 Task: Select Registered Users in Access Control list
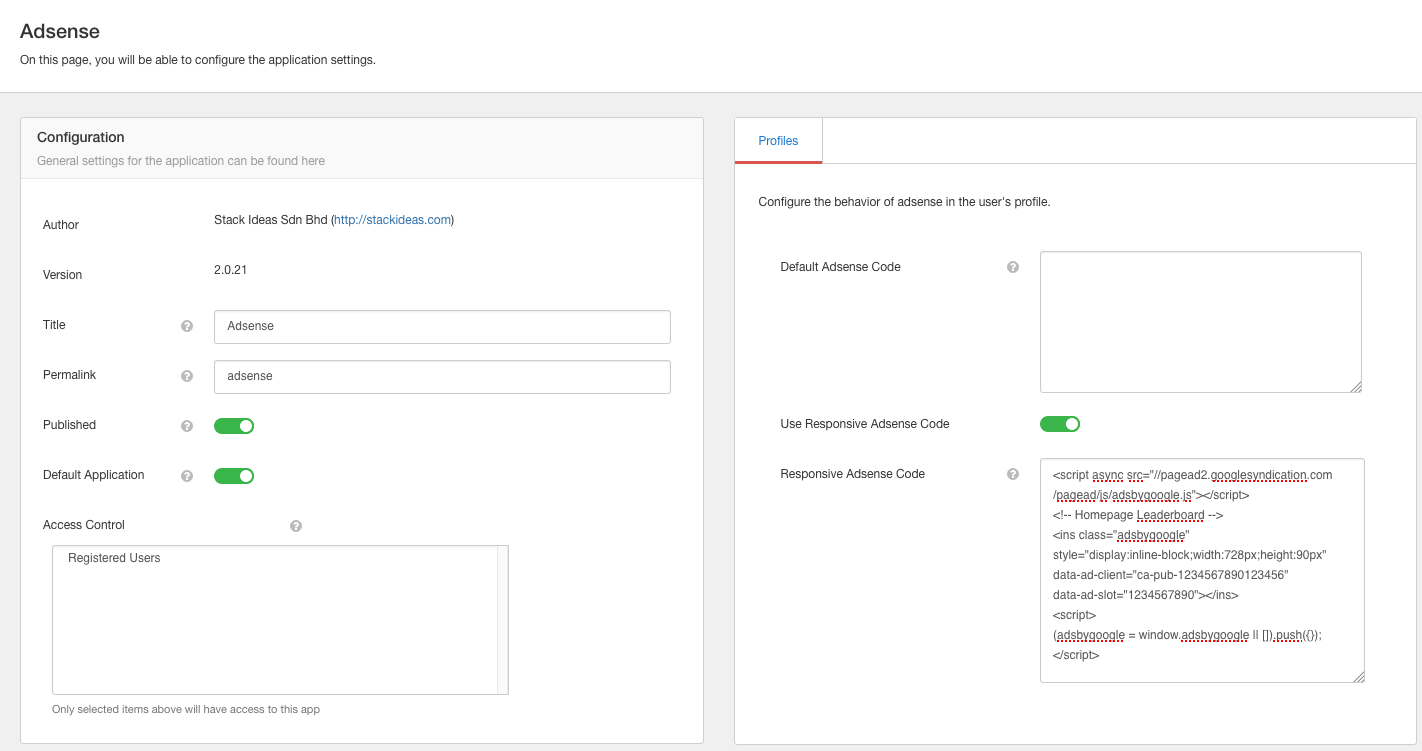pos(114,558)
